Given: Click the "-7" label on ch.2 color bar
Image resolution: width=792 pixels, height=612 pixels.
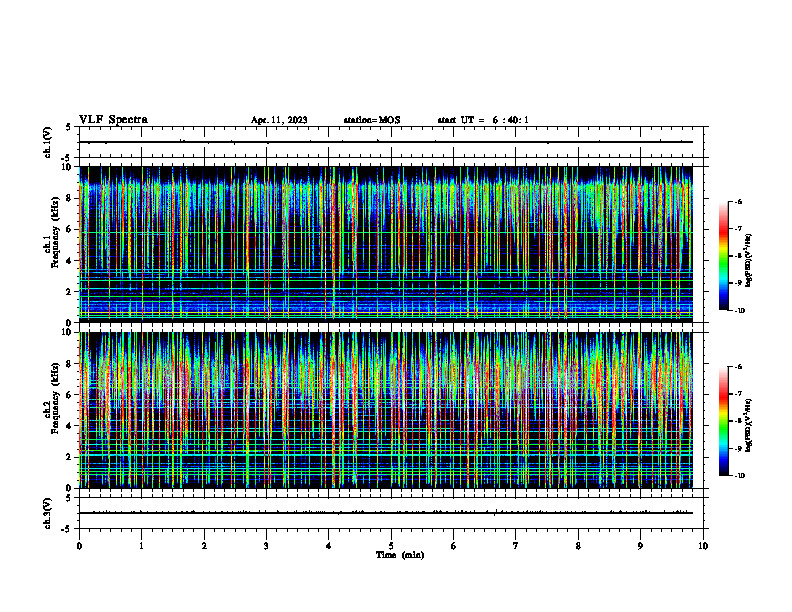Looking at the screenshot, I should click(x=738, y=394).
